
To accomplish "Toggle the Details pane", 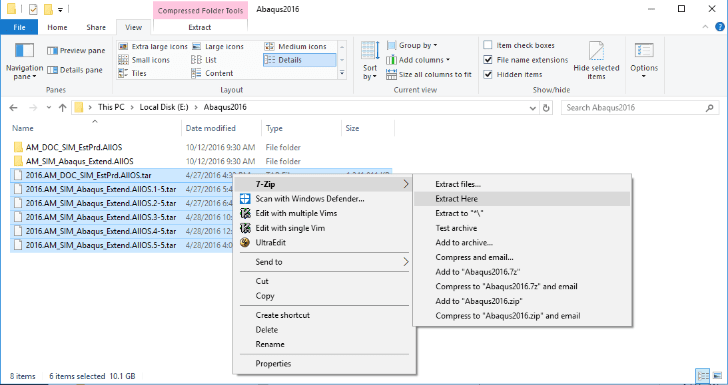I will click(75, 70).
